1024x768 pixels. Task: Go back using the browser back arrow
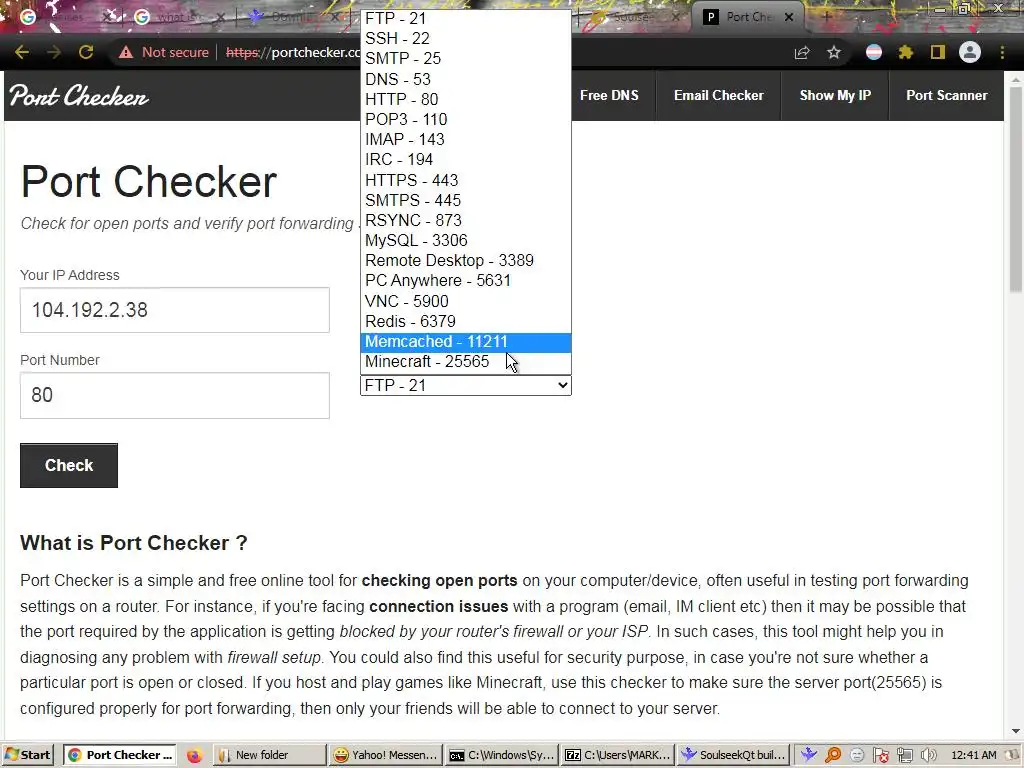click(22, 52)
